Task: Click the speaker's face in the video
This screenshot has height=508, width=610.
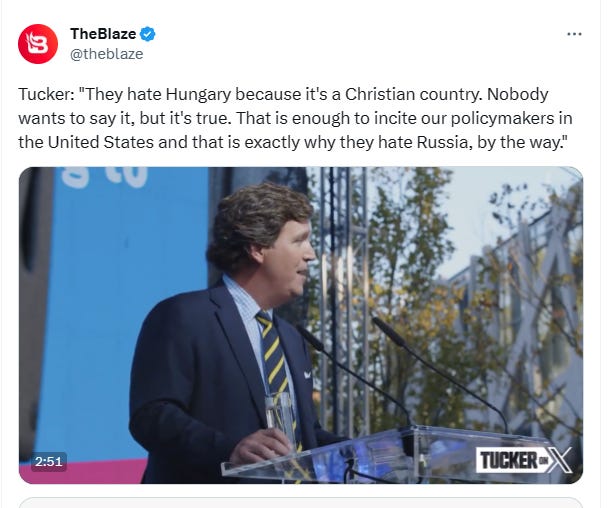Action: click(291, 259)
